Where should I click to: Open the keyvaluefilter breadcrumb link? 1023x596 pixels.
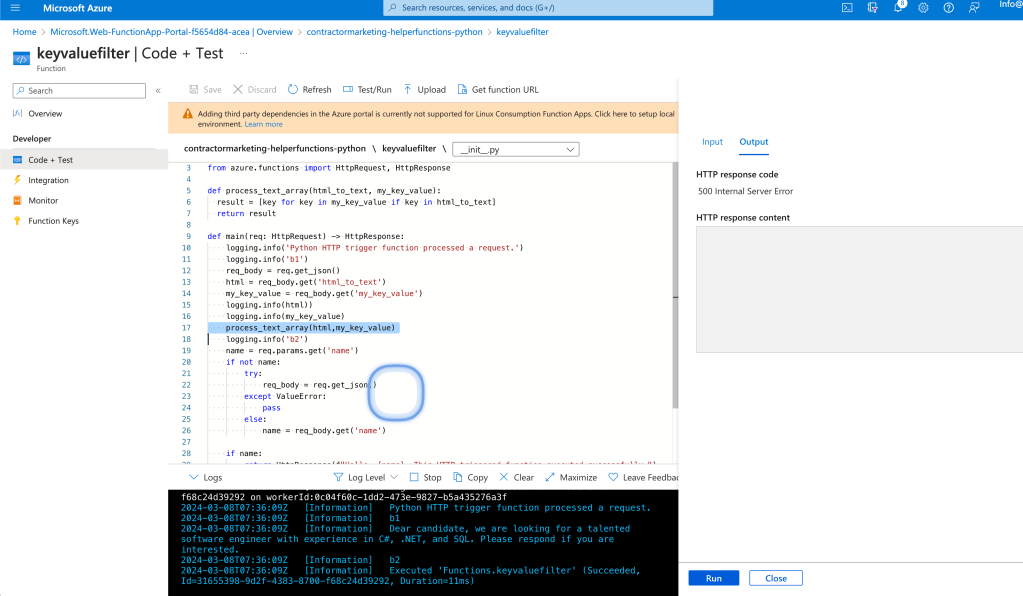tap(522, 32)
